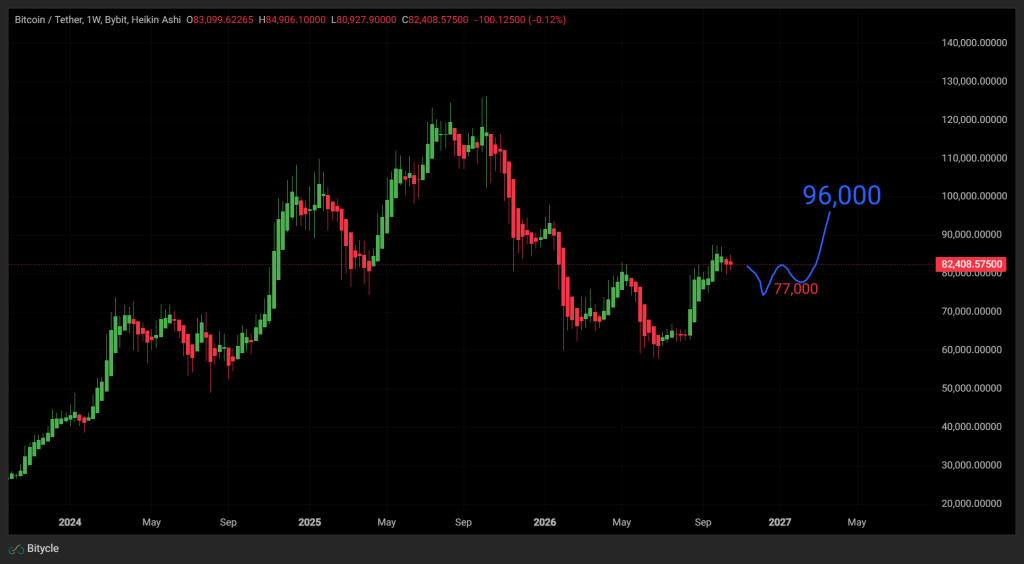Click the Close value 82,408.57500 in header
The image size is (1024, 564).
438,20
